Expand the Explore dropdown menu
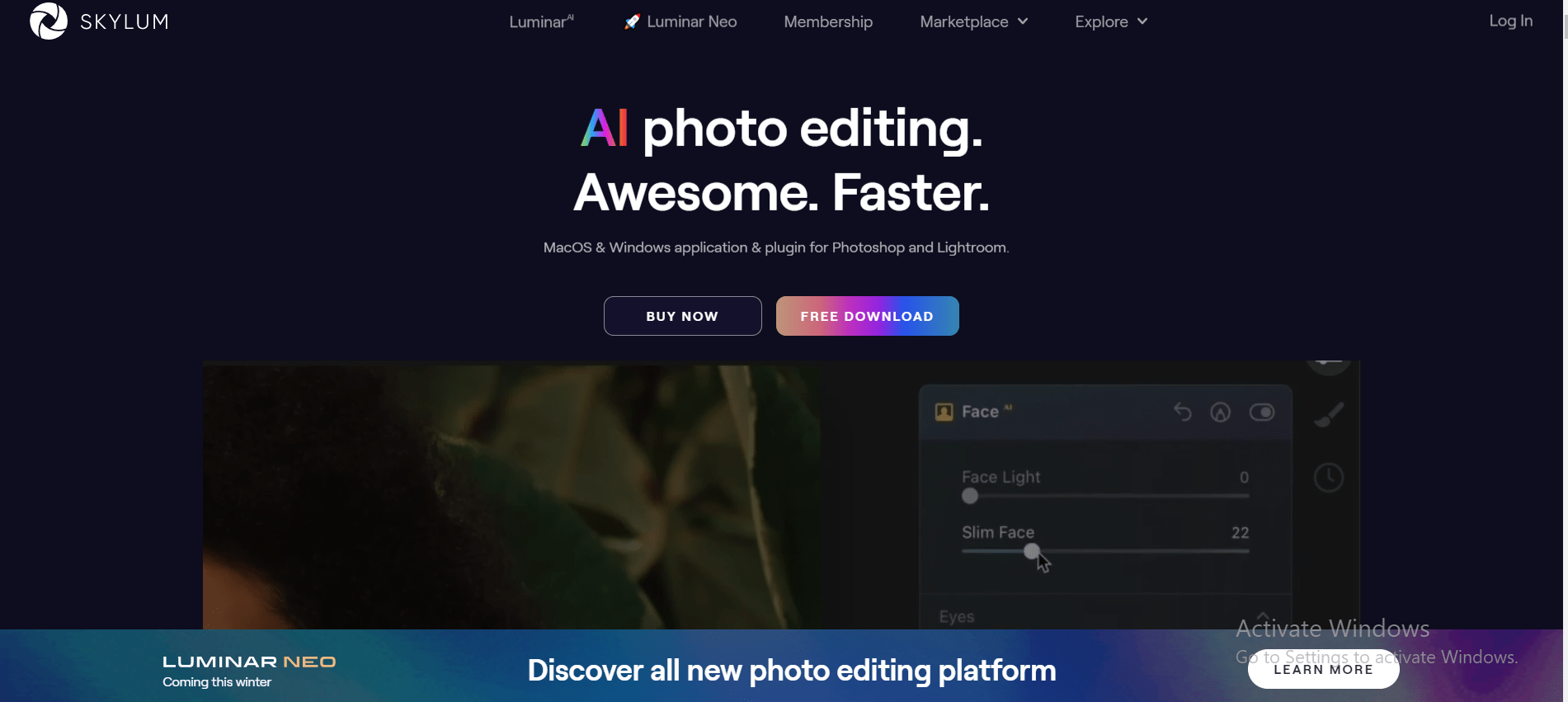This screenshot has width=1568, height=702. pyautogui.click(x=1111, y=22)
